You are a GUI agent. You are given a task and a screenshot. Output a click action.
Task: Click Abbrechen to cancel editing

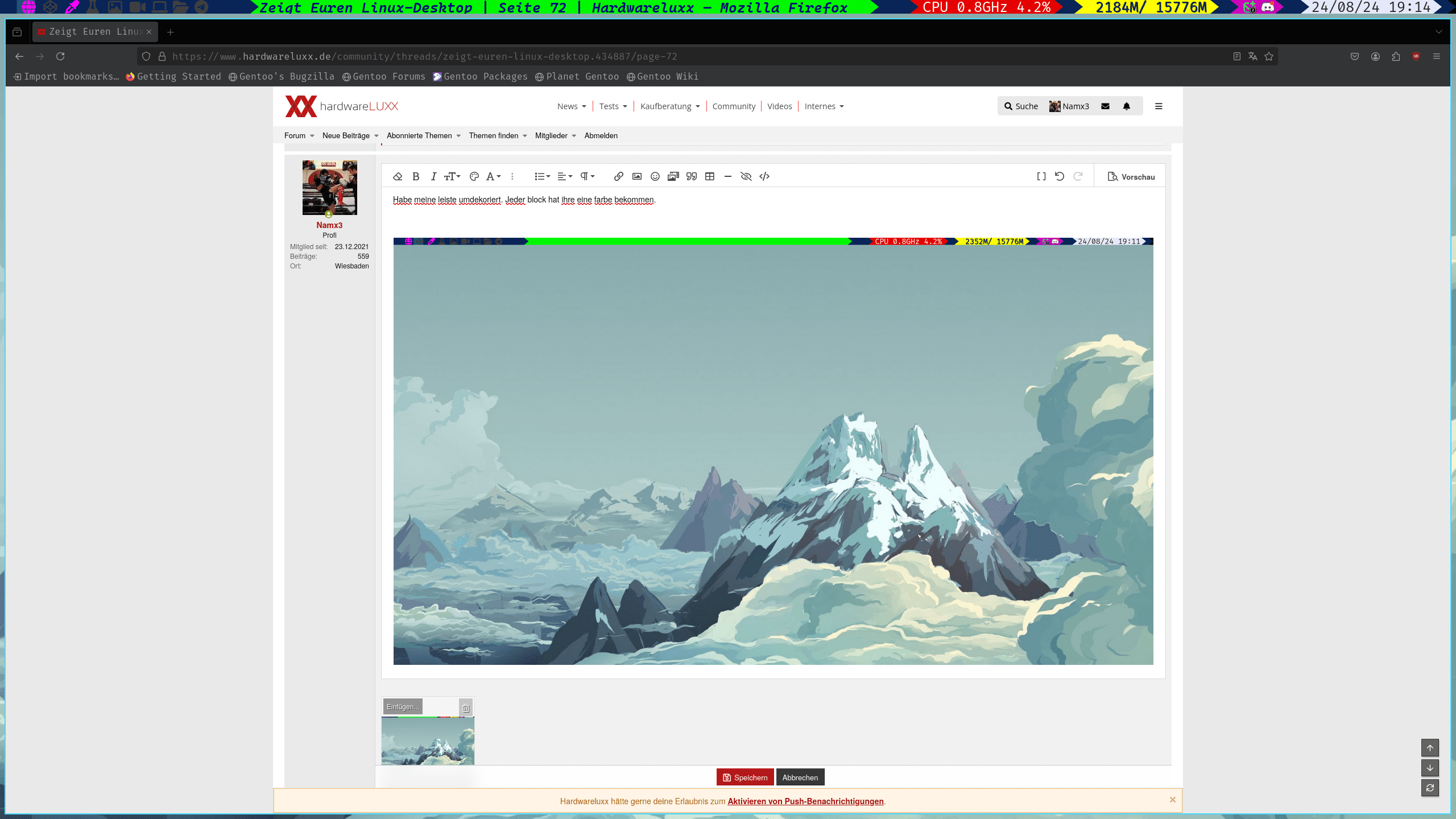(800, 777)
